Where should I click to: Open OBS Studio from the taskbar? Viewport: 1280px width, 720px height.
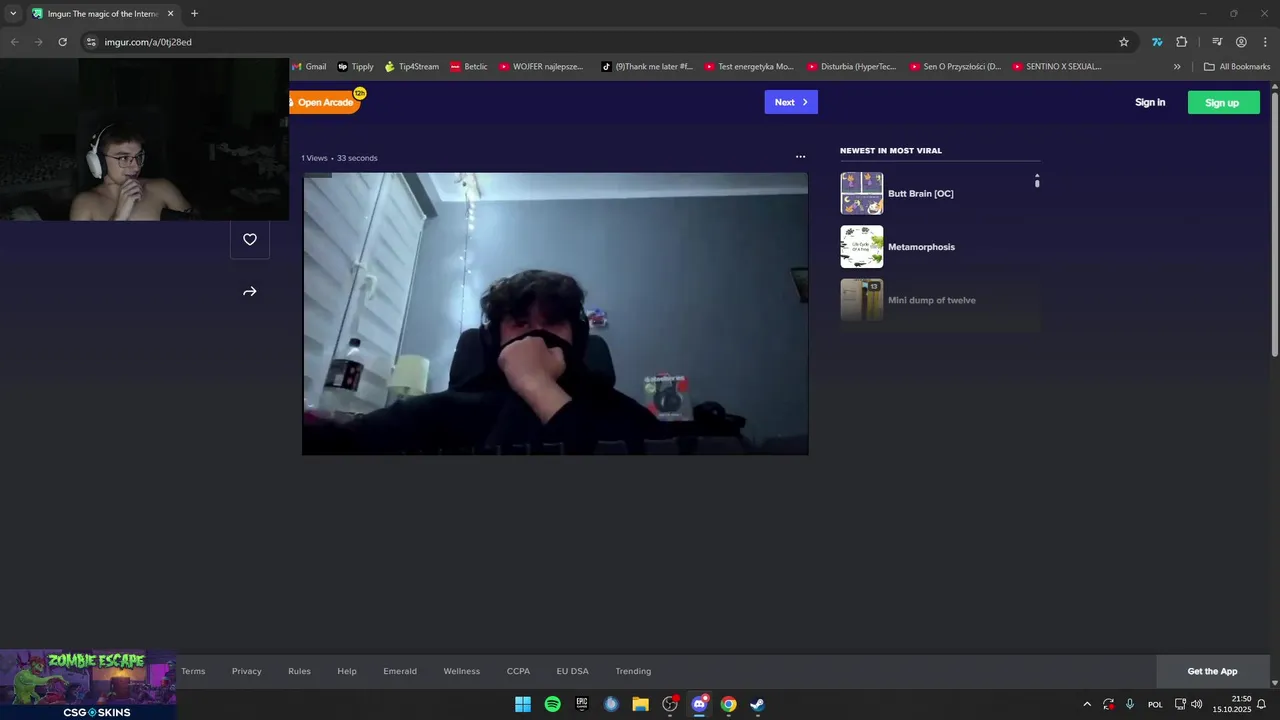(670, 704)
